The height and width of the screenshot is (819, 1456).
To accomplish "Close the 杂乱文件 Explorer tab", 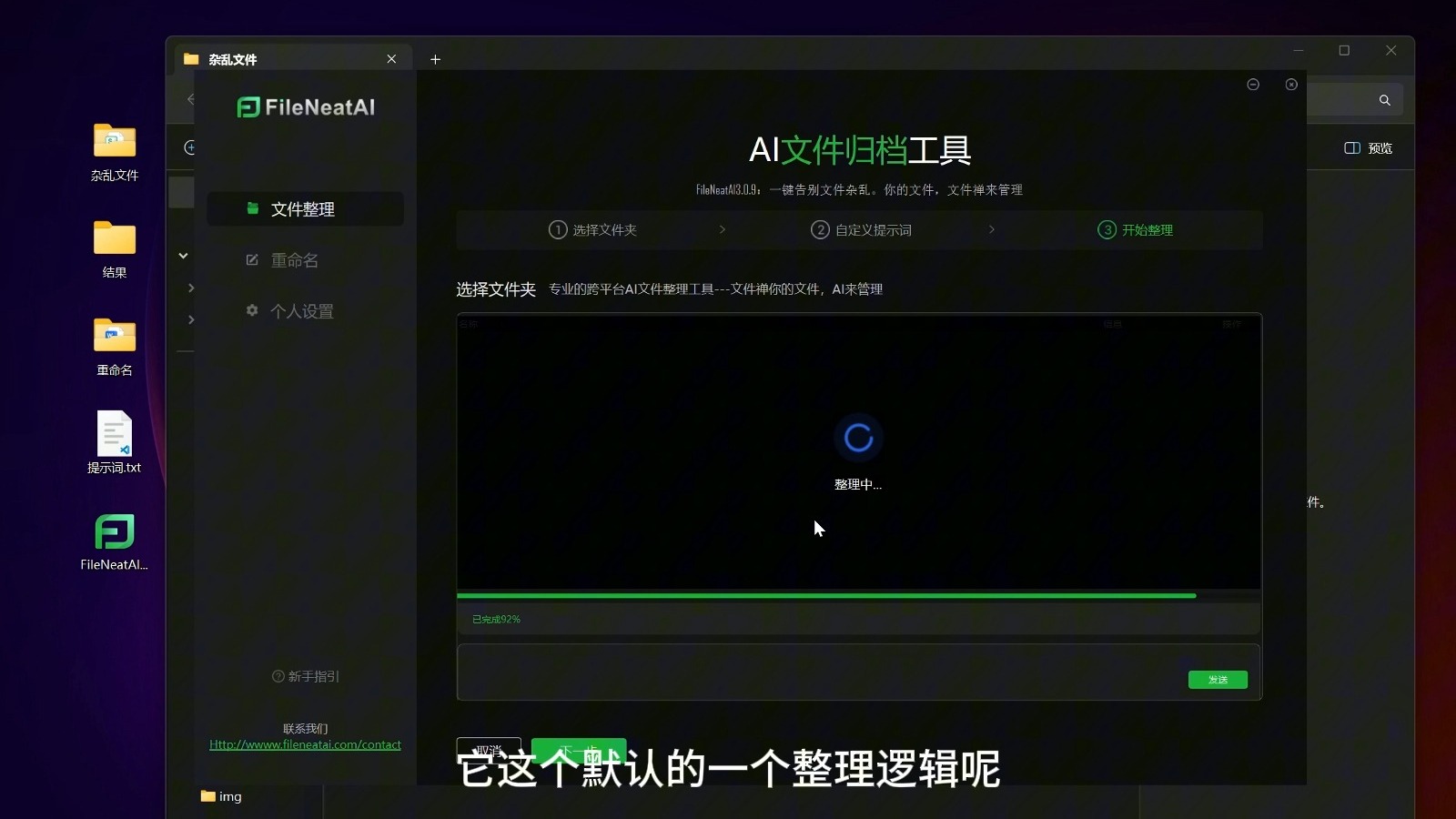I will click(391, 59).
